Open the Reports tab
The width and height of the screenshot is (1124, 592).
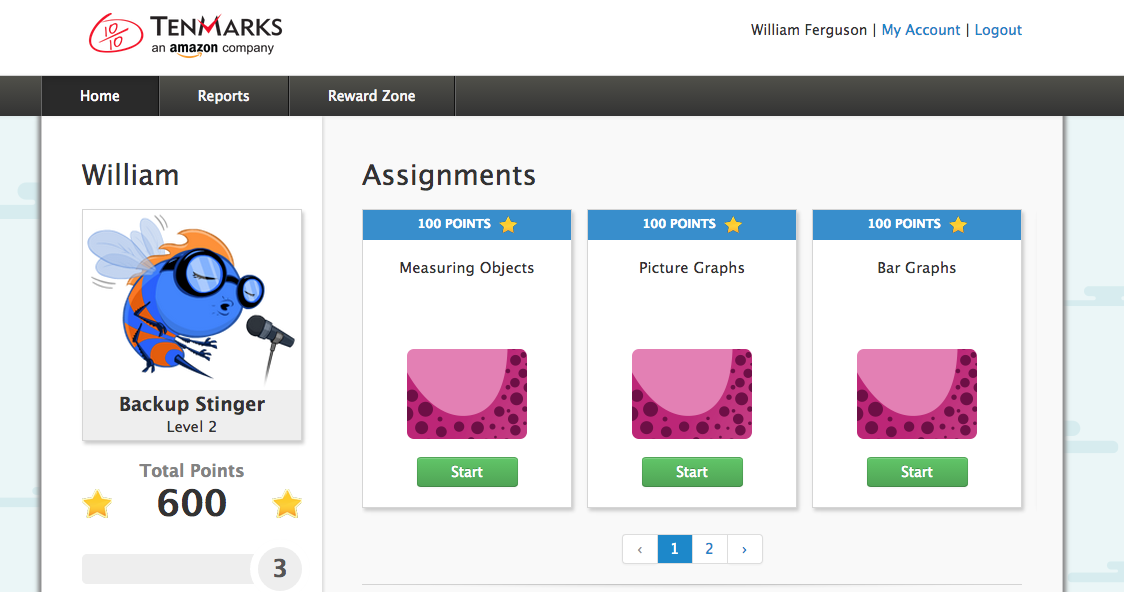click(x=223, y=96)
